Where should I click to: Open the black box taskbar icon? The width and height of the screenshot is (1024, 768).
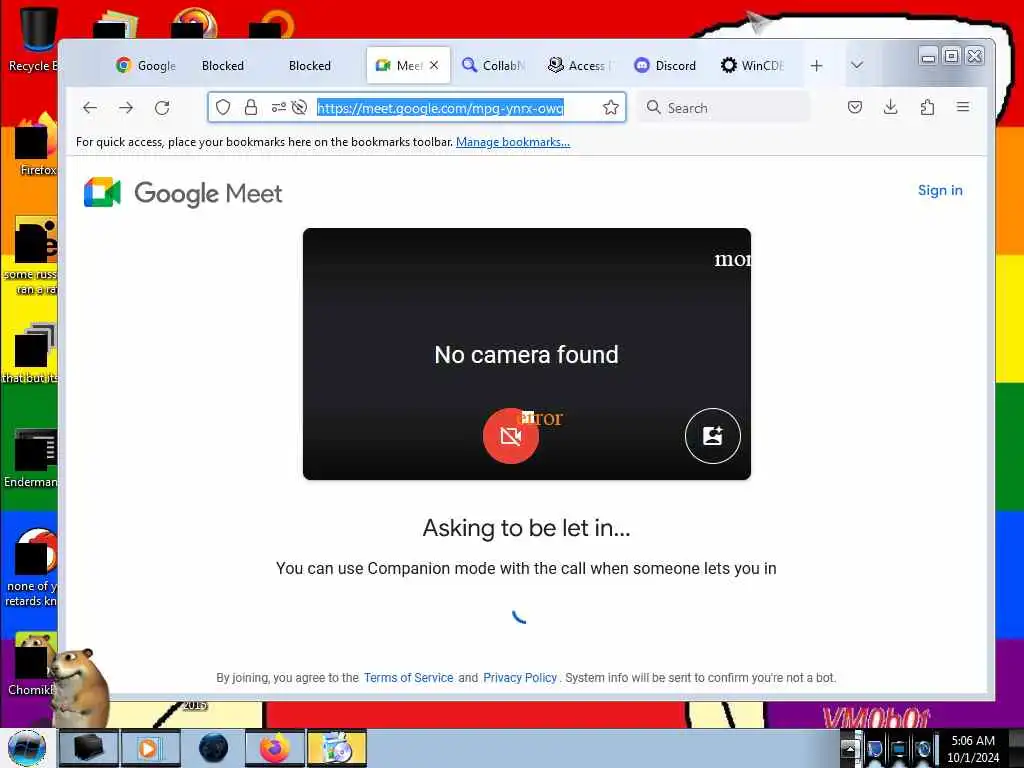88,748
